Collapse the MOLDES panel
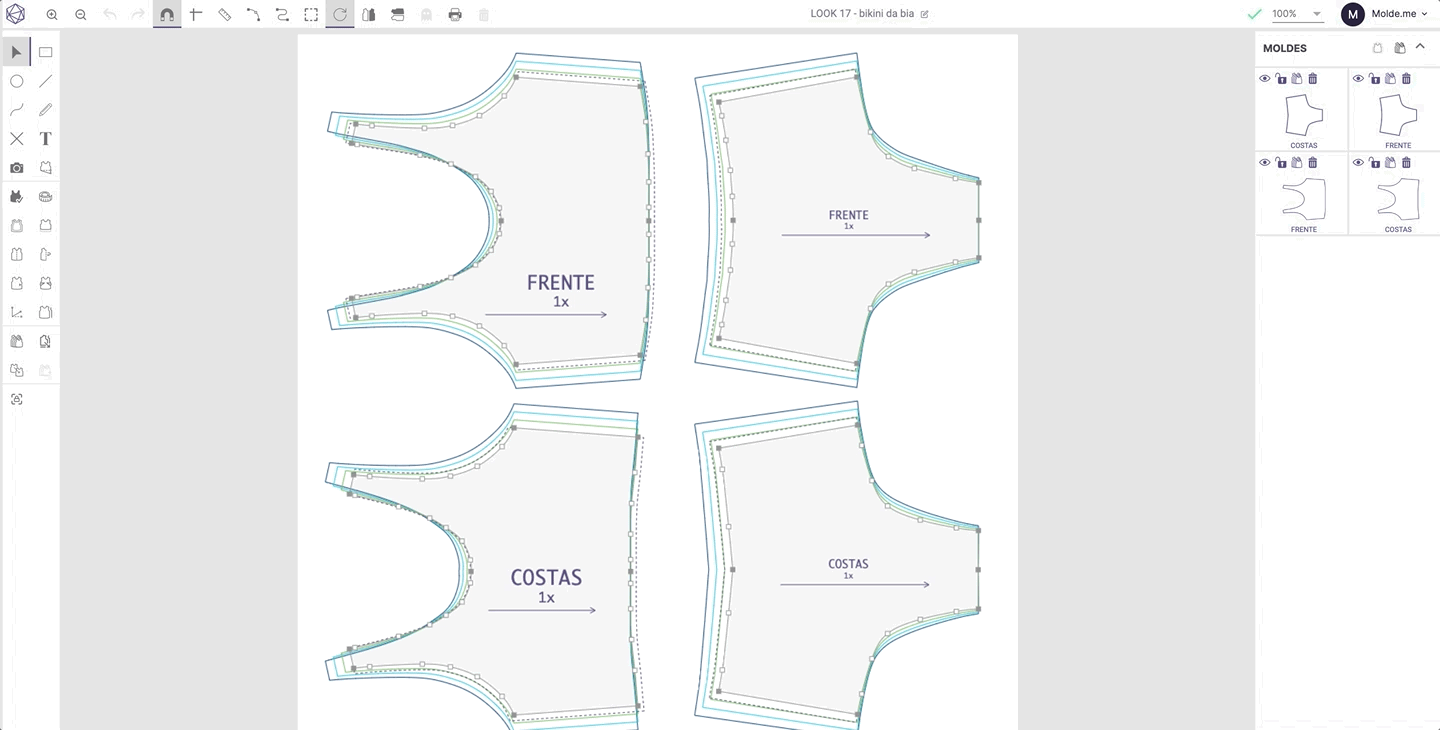 1420,47
